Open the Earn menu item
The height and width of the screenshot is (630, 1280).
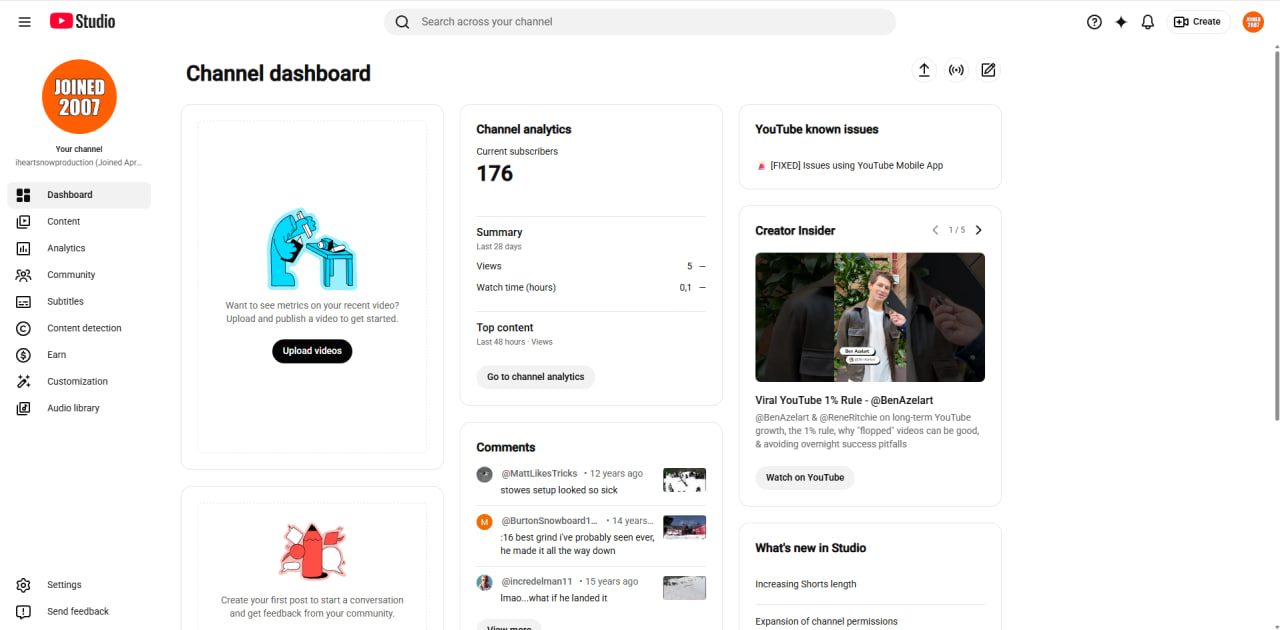[79, 355]
